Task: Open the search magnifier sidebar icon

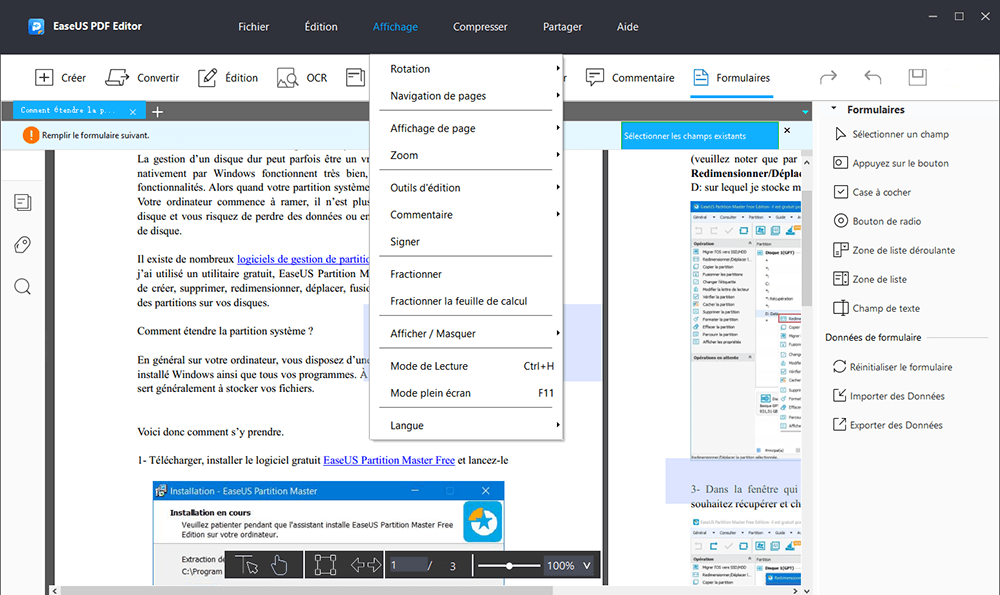Action: point(22,287)
